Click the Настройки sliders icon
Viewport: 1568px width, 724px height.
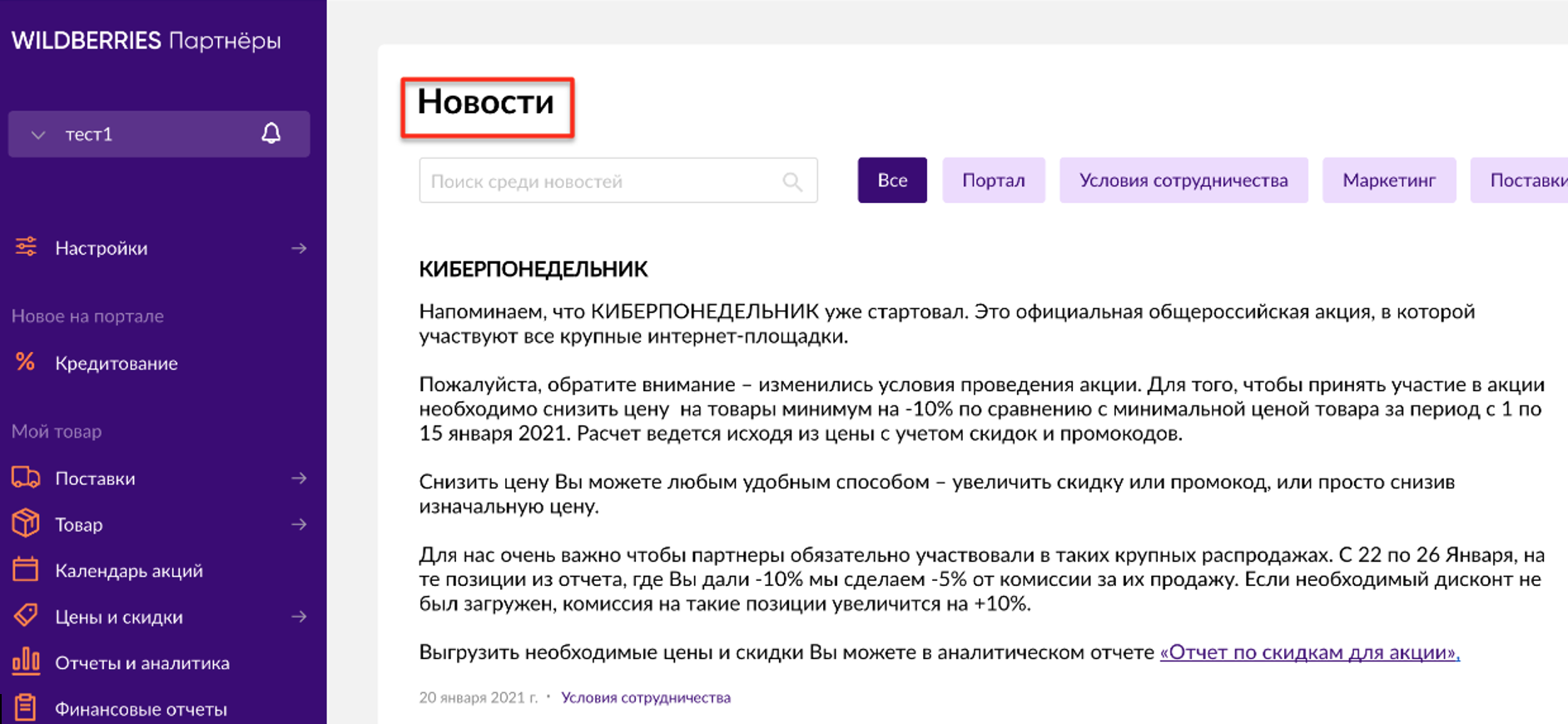26,247
